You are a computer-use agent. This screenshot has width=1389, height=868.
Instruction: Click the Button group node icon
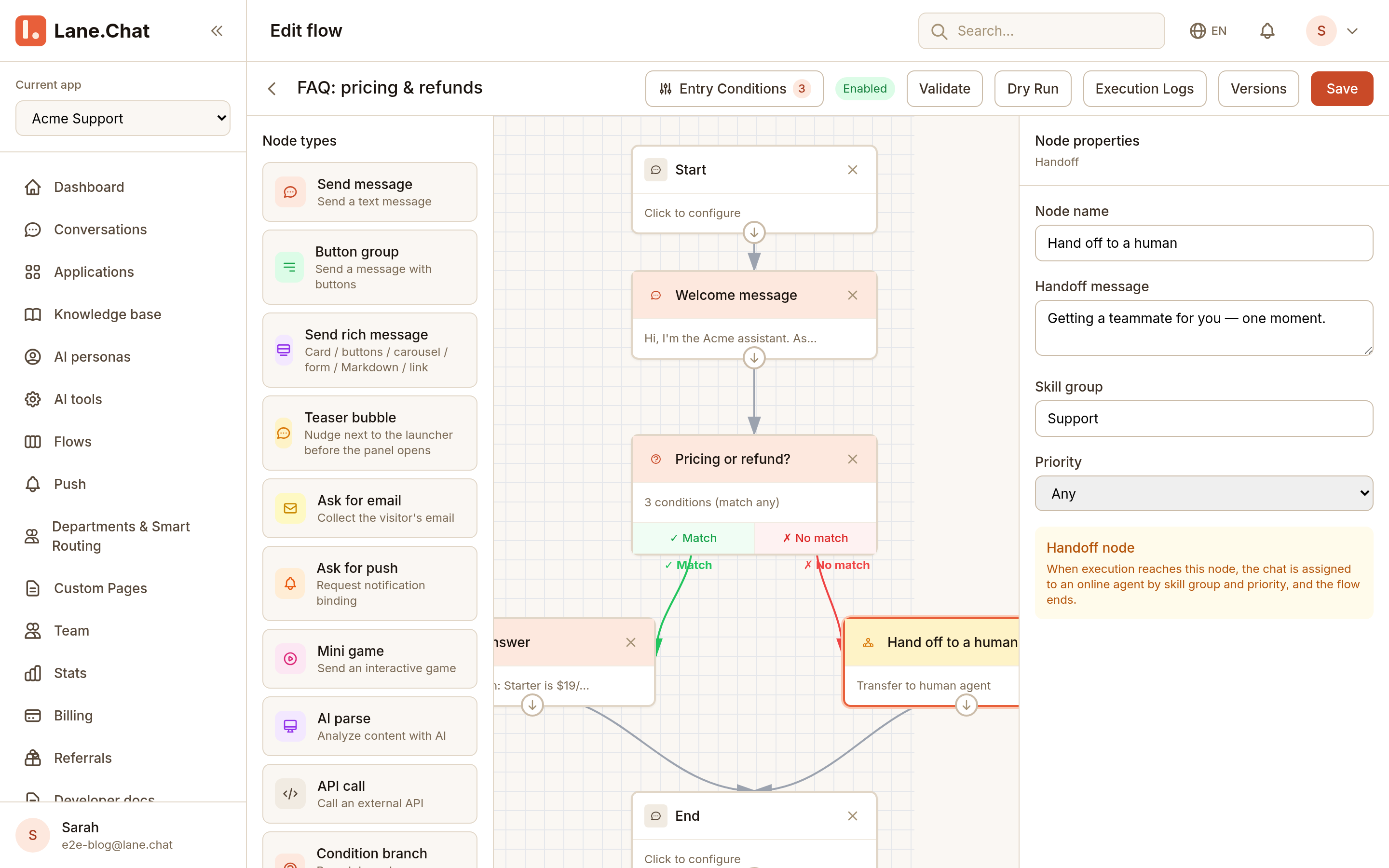coord(289,268)
